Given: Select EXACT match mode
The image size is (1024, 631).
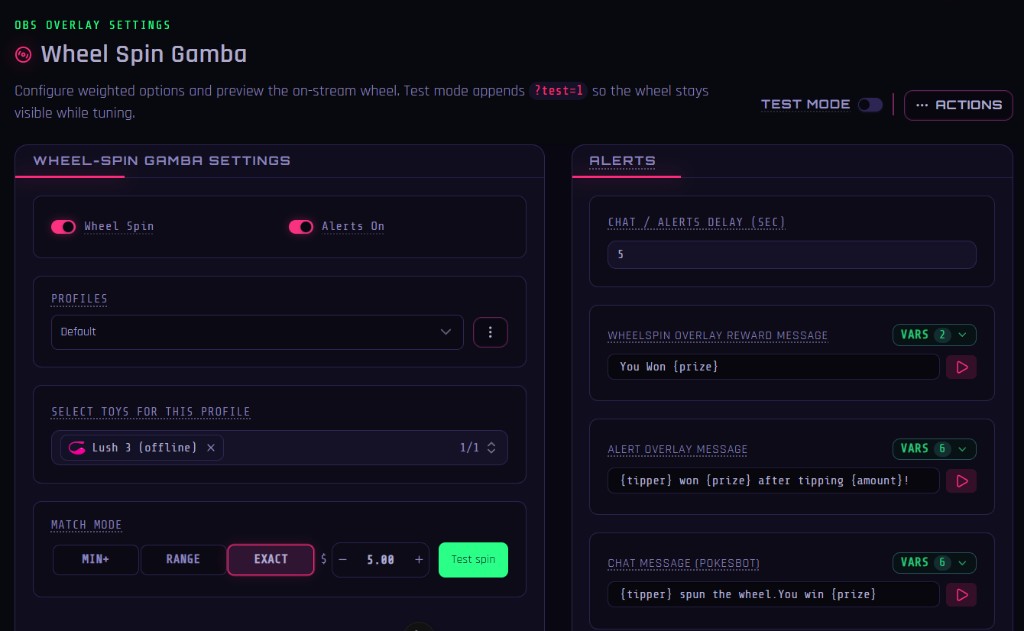Looking at the screenshot, I should coord(270,559).
